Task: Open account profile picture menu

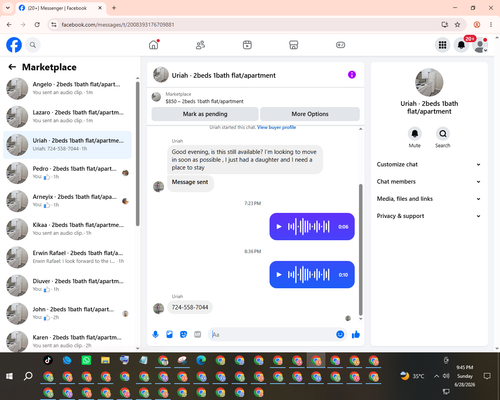Action: point(480,45)
